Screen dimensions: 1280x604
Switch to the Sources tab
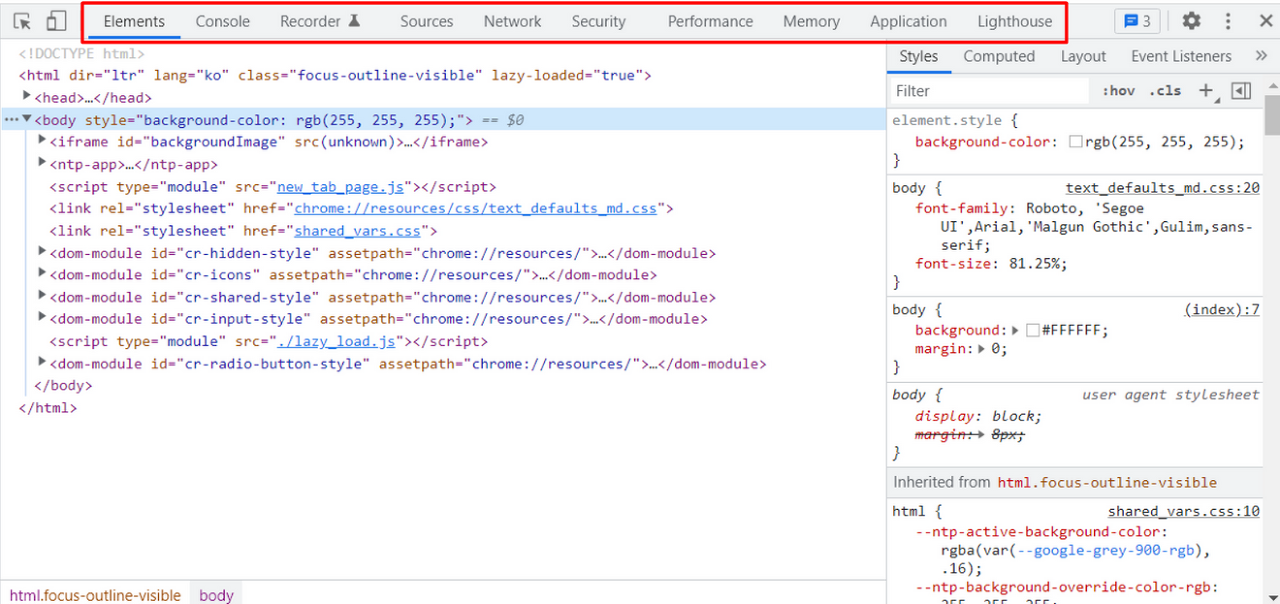427,21
